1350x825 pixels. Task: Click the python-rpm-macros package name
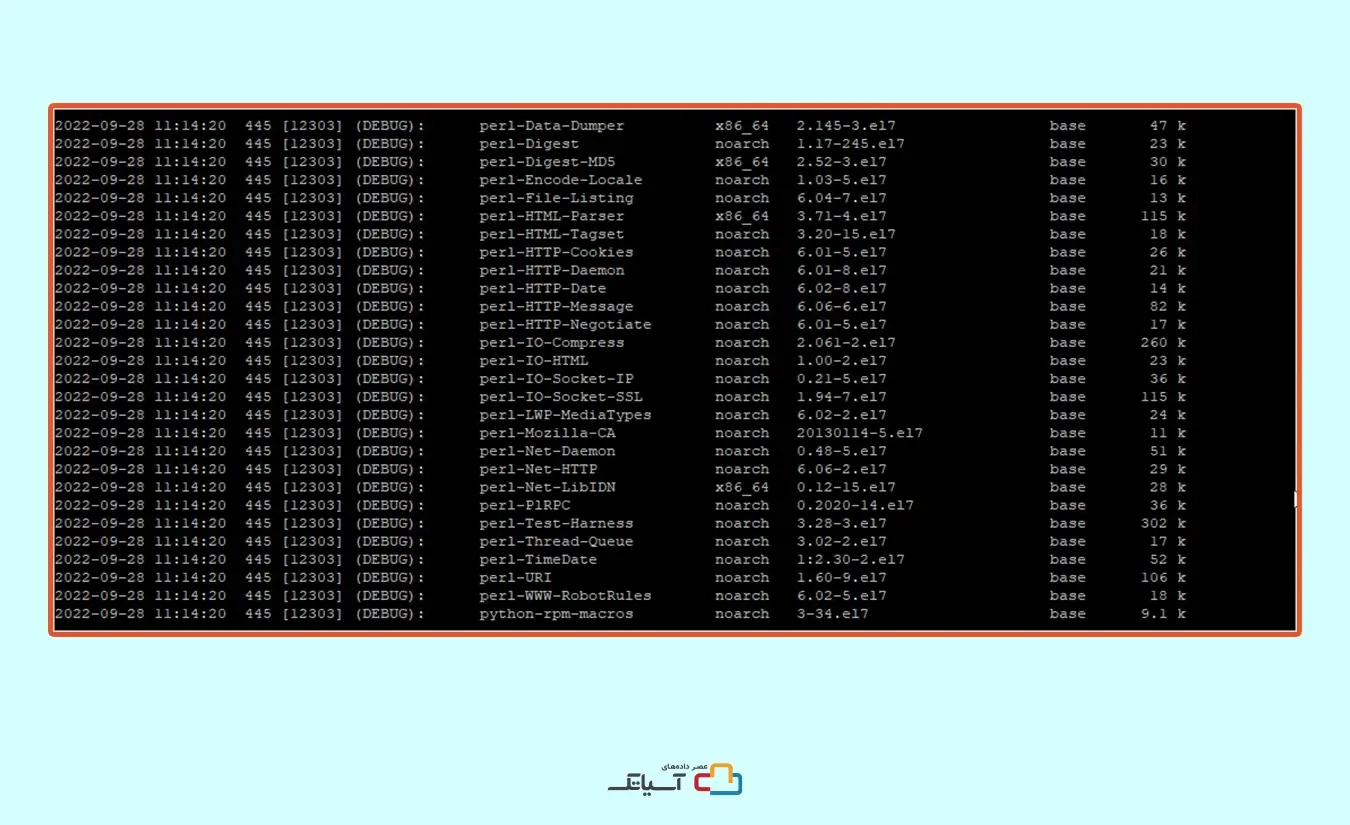pos(556,613)
